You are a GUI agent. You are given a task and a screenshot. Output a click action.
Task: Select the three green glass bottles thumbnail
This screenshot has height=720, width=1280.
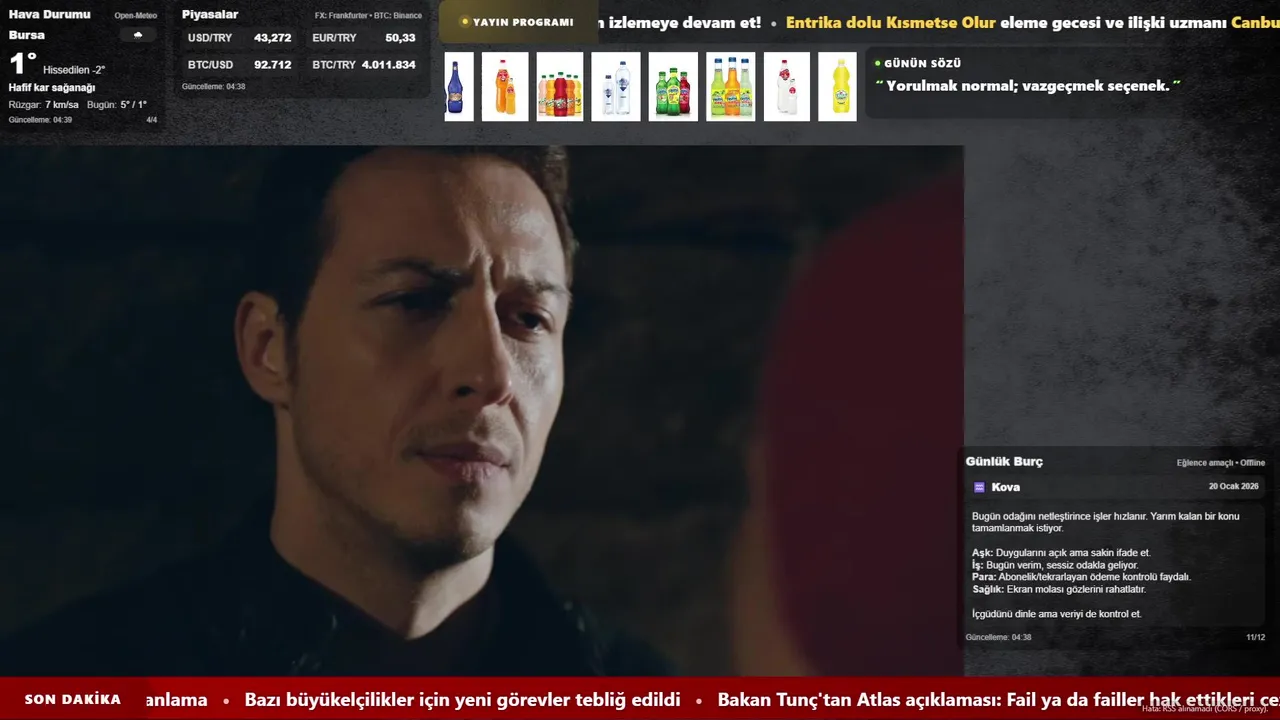pyautogui.click(x=673, y=87)
